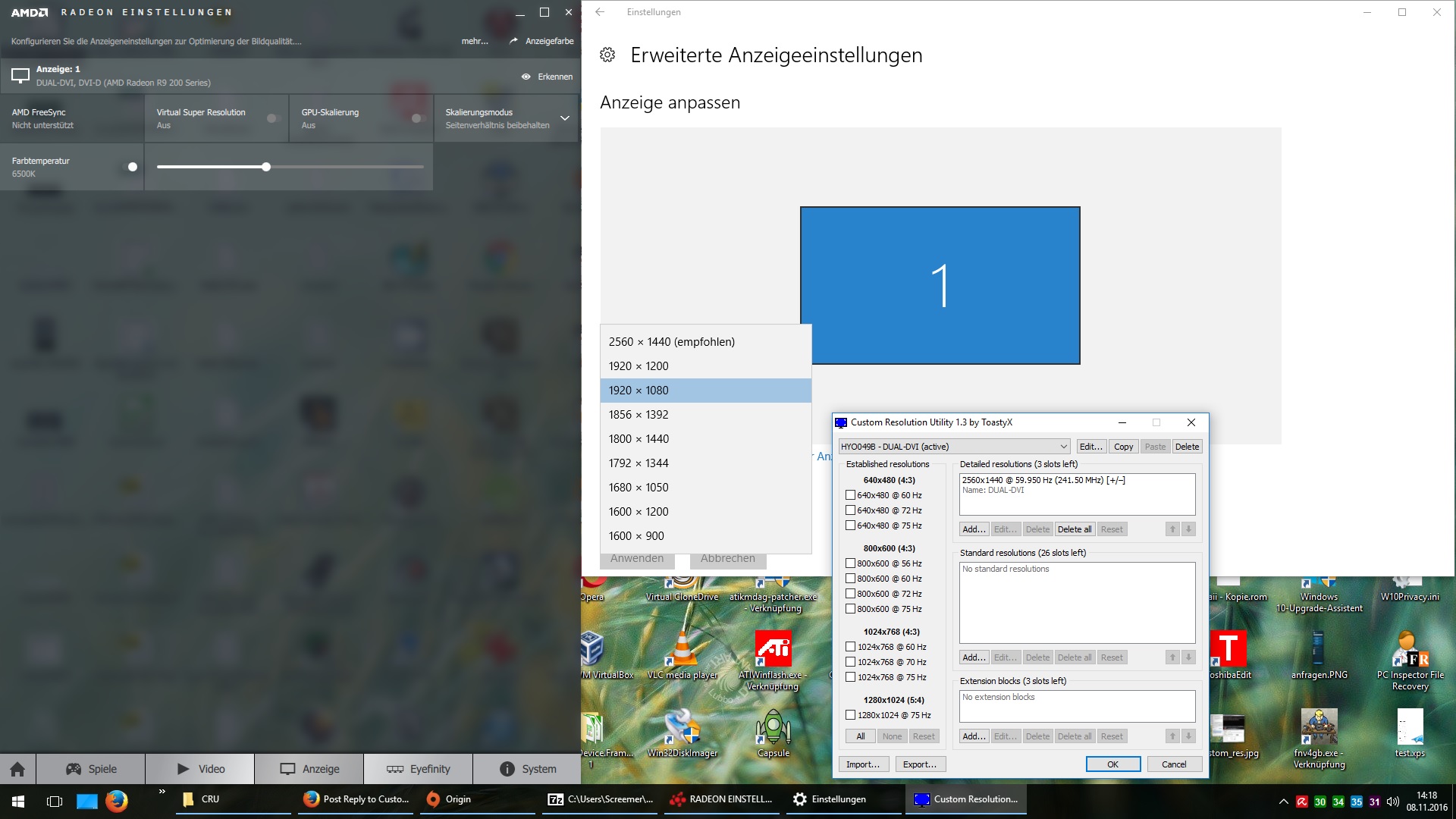Toggle Virtual Super Resolution switch
Viewport: 1456px width, 819px height.
coord(274,118)
